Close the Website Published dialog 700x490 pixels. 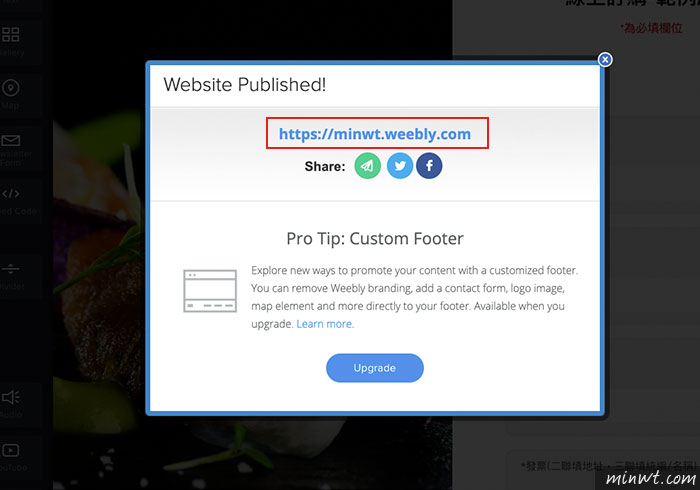click(605, 59)
